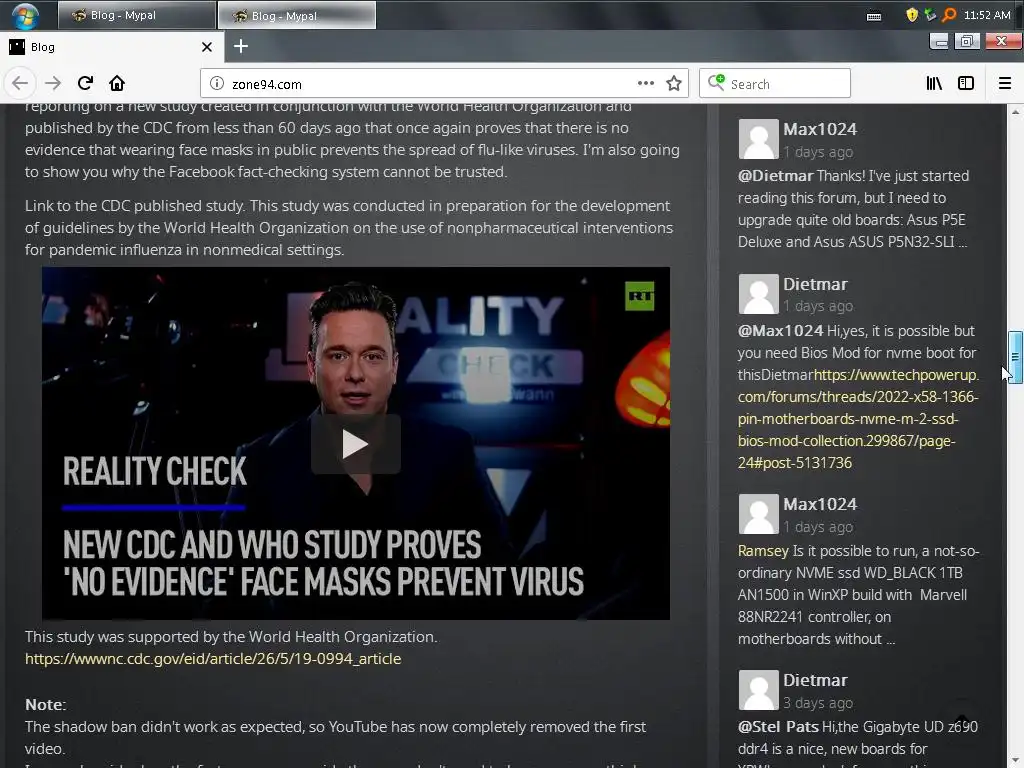
Task: Open Dietmar username posted 3 days ago
Action: pos(815,680)
